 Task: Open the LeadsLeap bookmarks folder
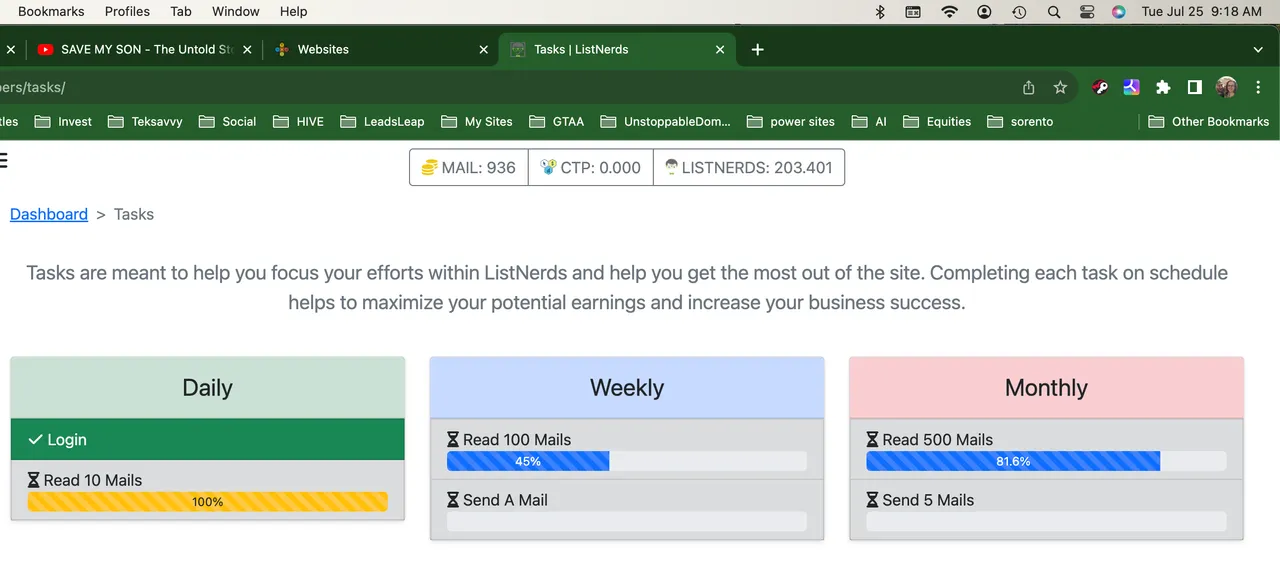382,121
